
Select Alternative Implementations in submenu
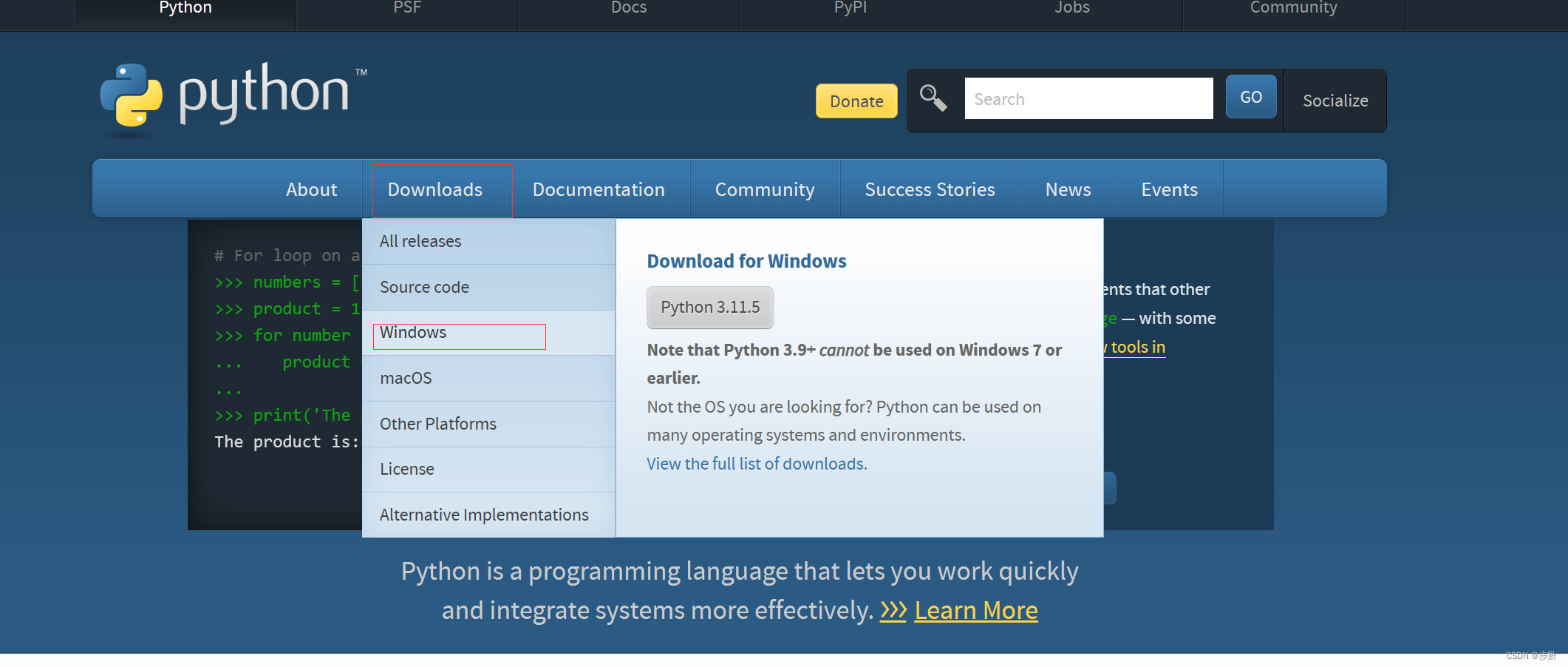[x=488, y=515]
